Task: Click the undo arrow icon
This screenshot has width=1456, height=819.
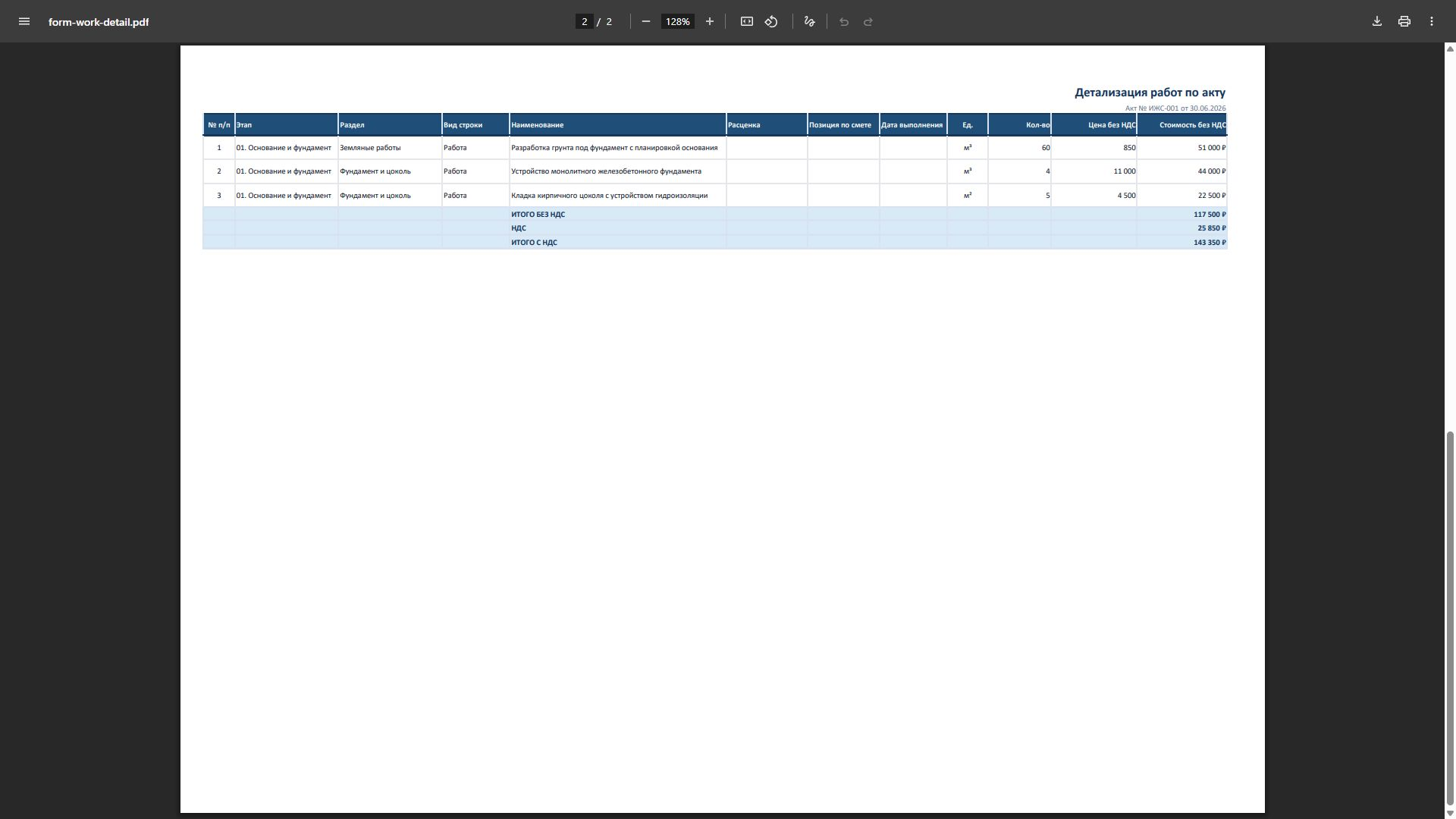Action: [x=844, y=21]
